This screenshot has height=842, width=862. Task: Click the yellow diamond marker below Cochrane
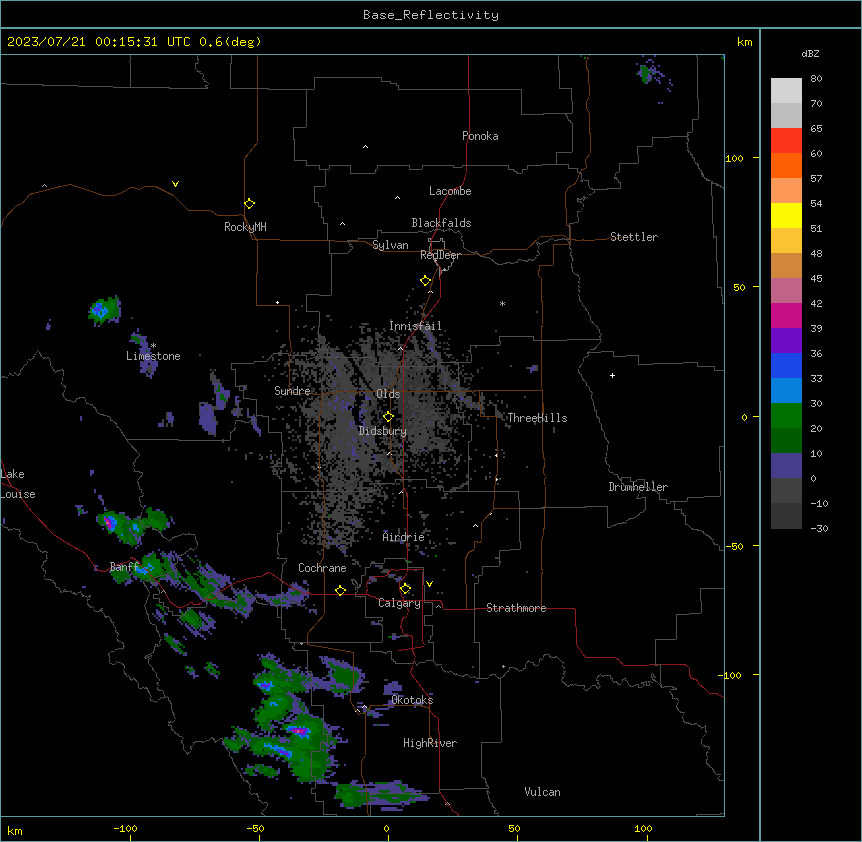click(340, 590)
